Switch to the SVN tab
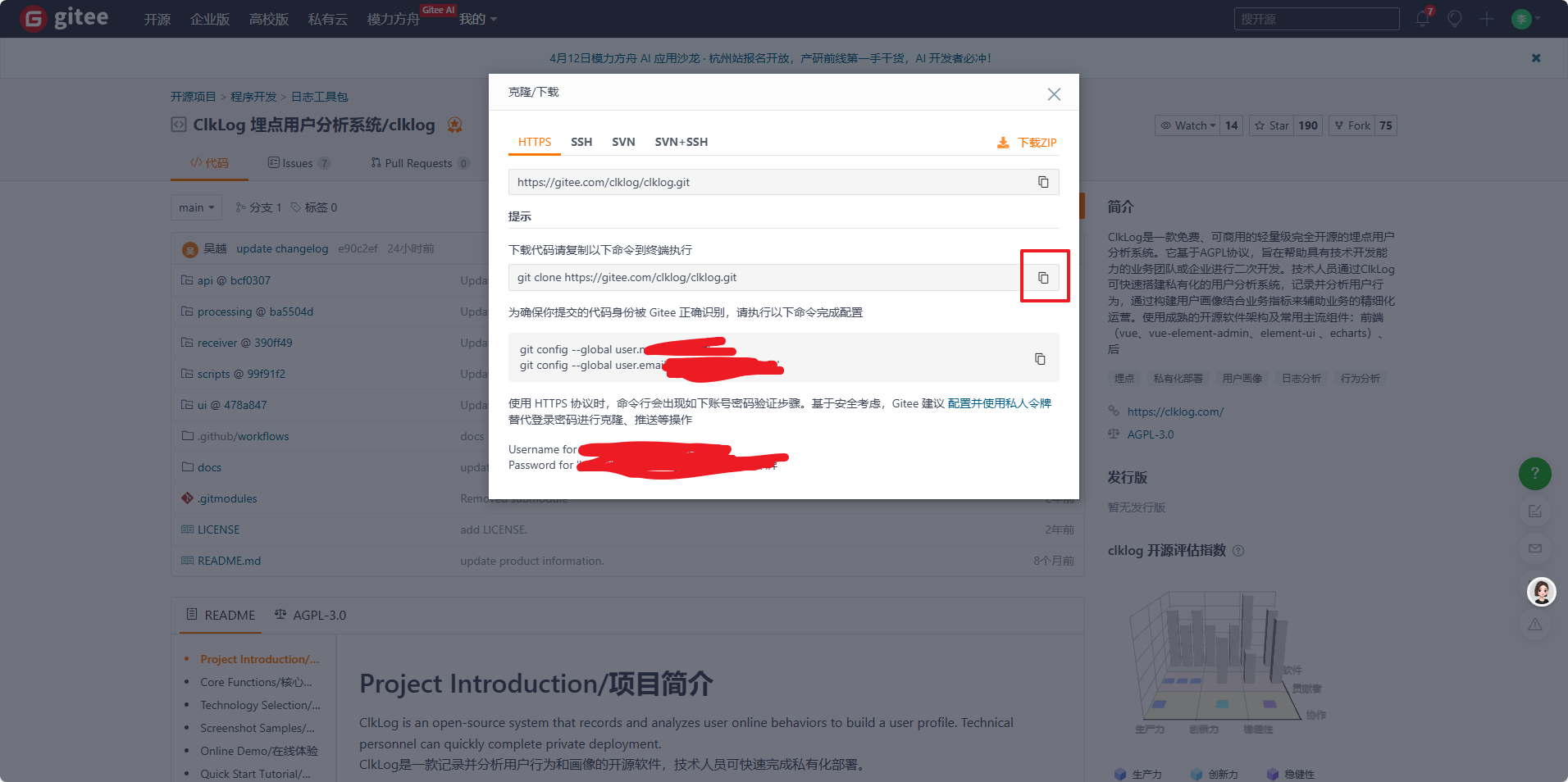Screen dimensions: 1568x782 (x=623, y=142)
